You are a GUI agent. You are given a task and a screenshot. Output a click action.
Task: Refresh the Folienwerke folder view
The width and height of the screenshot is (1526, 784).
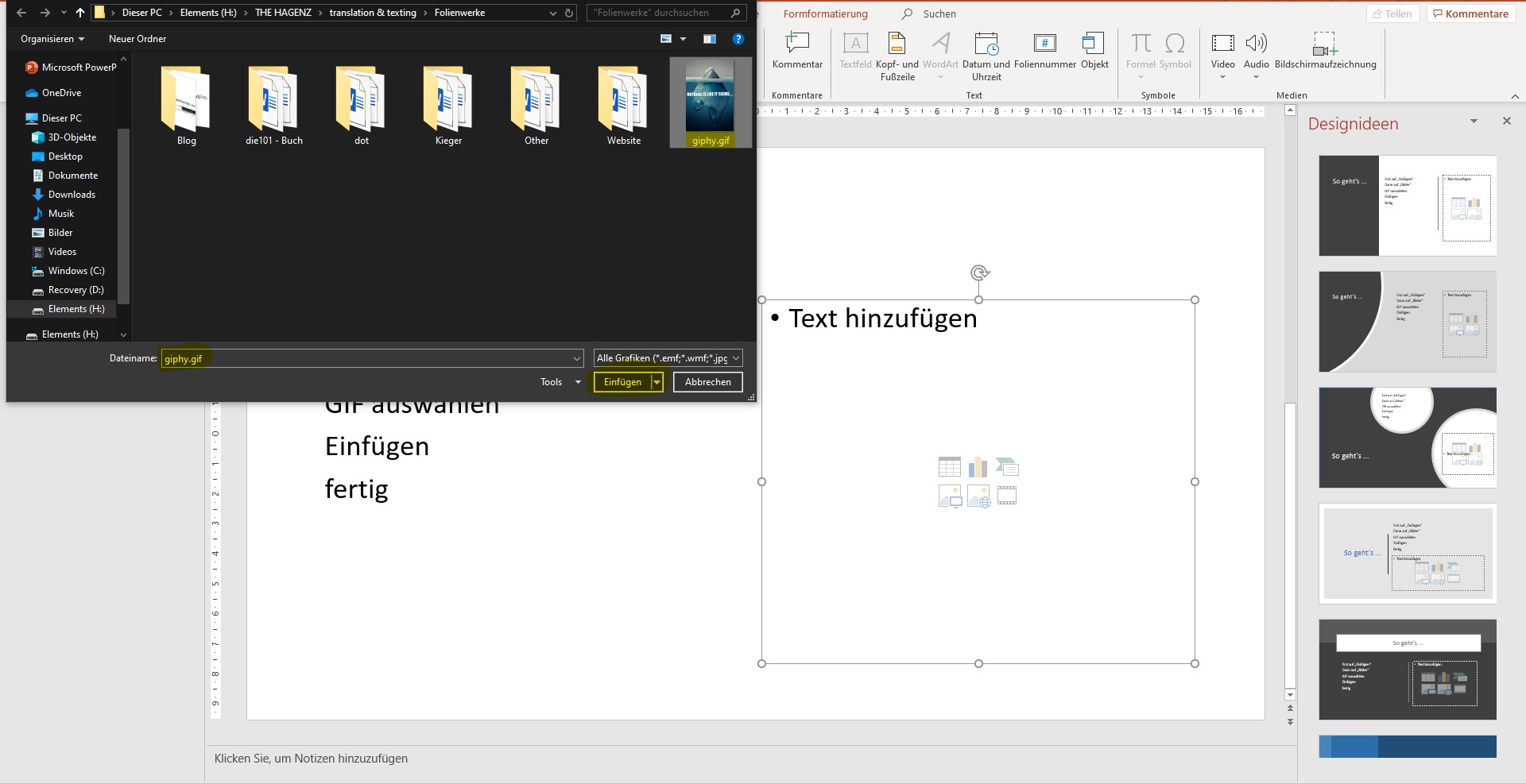point(569,13)
